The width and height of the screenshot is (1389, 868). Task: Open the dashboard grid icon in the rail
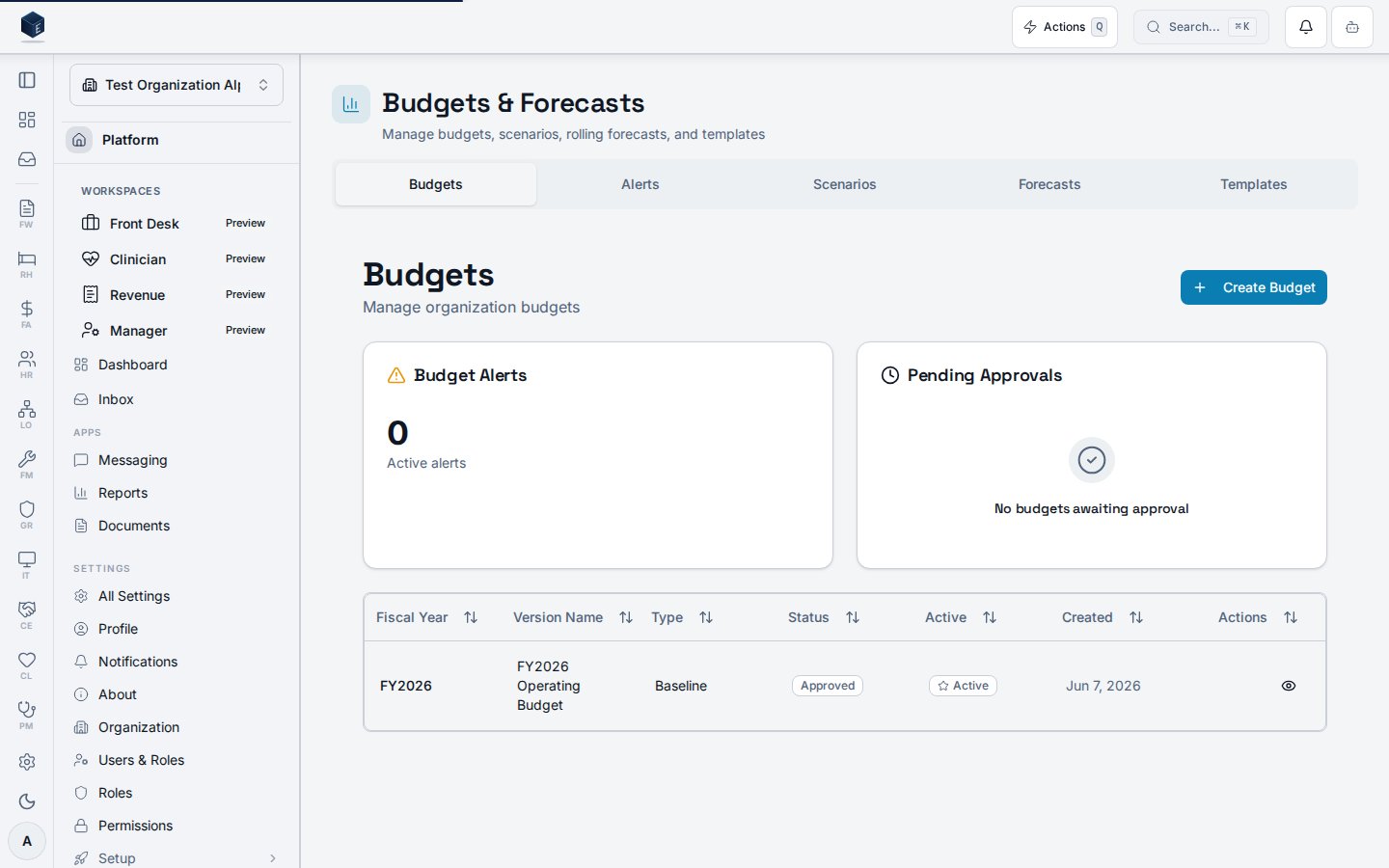(x=27, y=120)
